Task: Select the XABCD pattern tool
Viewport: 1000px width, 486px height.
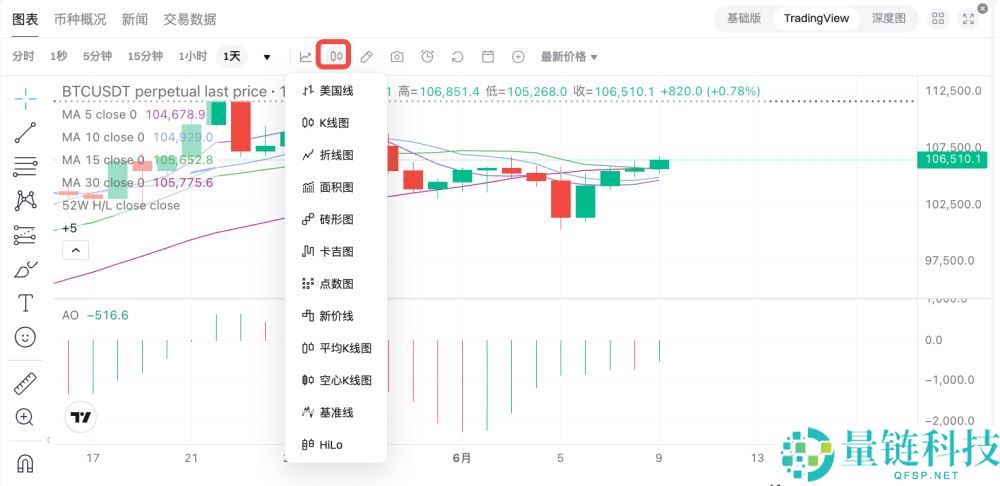Action: pos(26,201)
